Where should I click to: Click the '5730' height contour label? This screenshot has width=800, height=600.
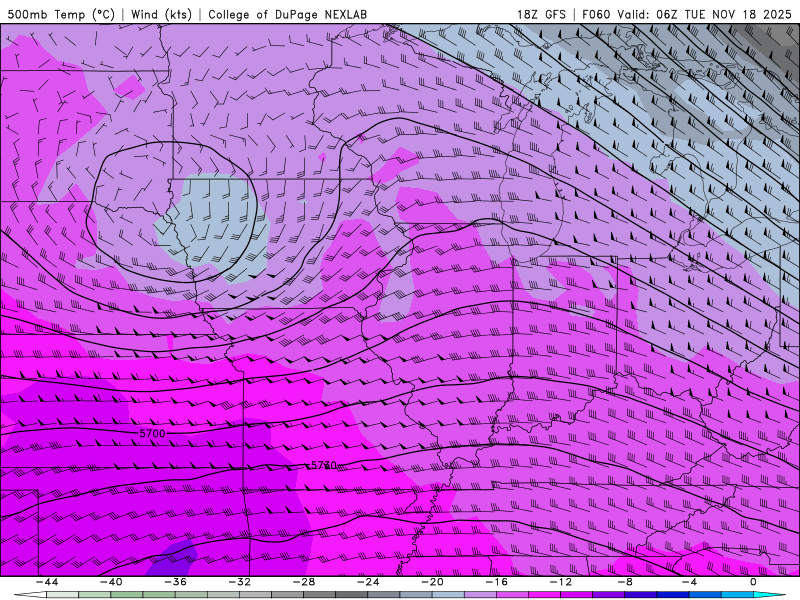coord(323,465)
